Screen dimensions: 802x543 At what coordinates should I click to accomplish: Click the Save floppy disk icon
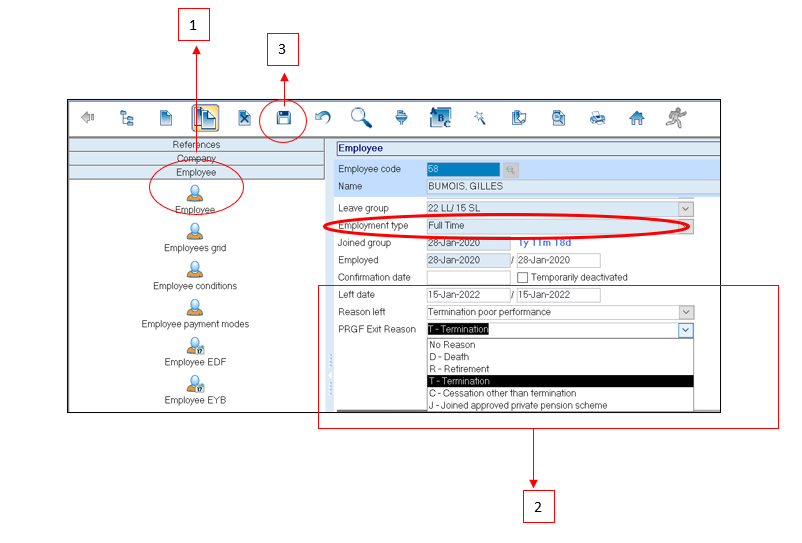(284, 117)
